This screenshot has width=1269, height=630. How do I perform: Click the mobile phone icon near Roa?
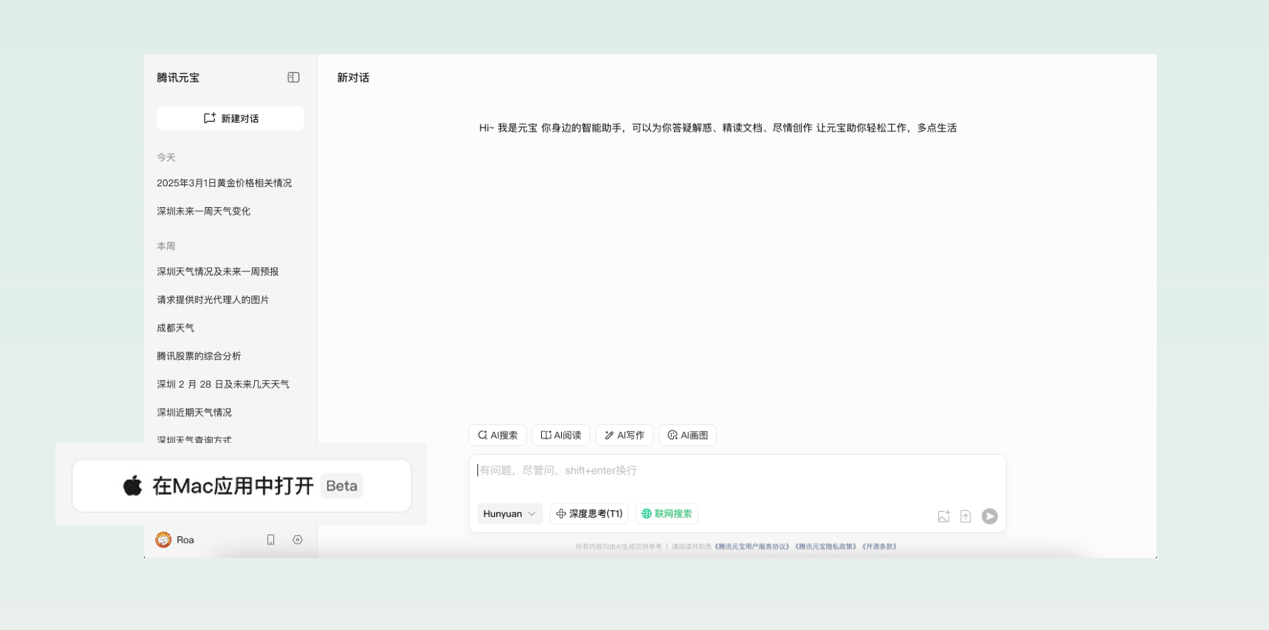click(269, 539)
